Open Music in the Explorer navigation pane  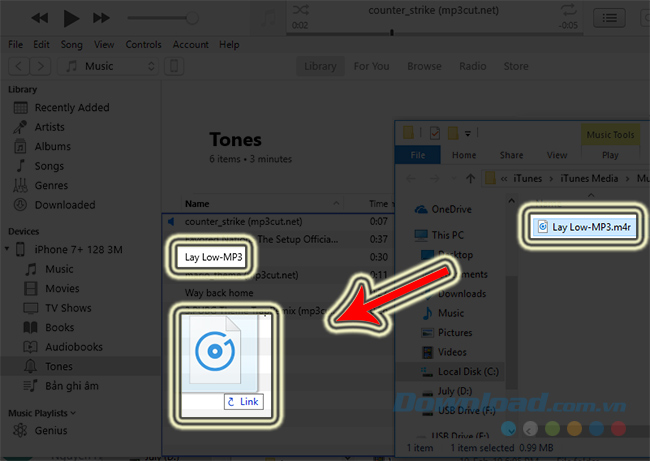coord(451,313)
